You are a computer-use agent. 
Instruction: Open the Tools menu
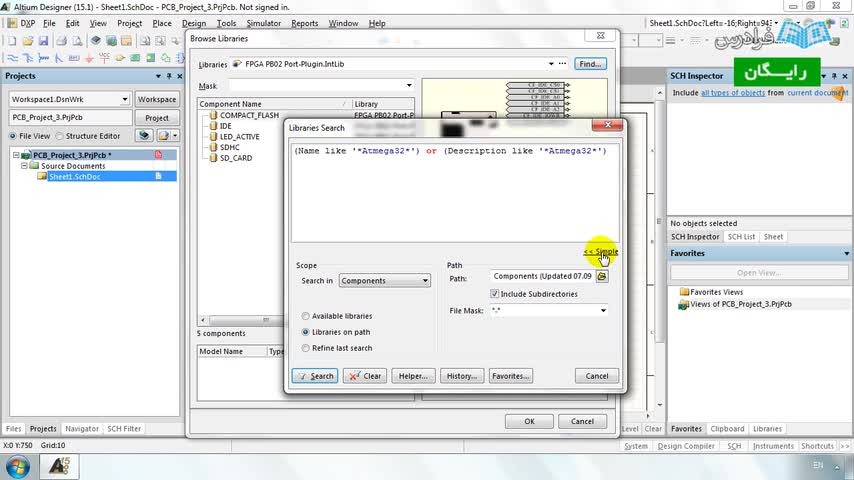click(226, 23)
